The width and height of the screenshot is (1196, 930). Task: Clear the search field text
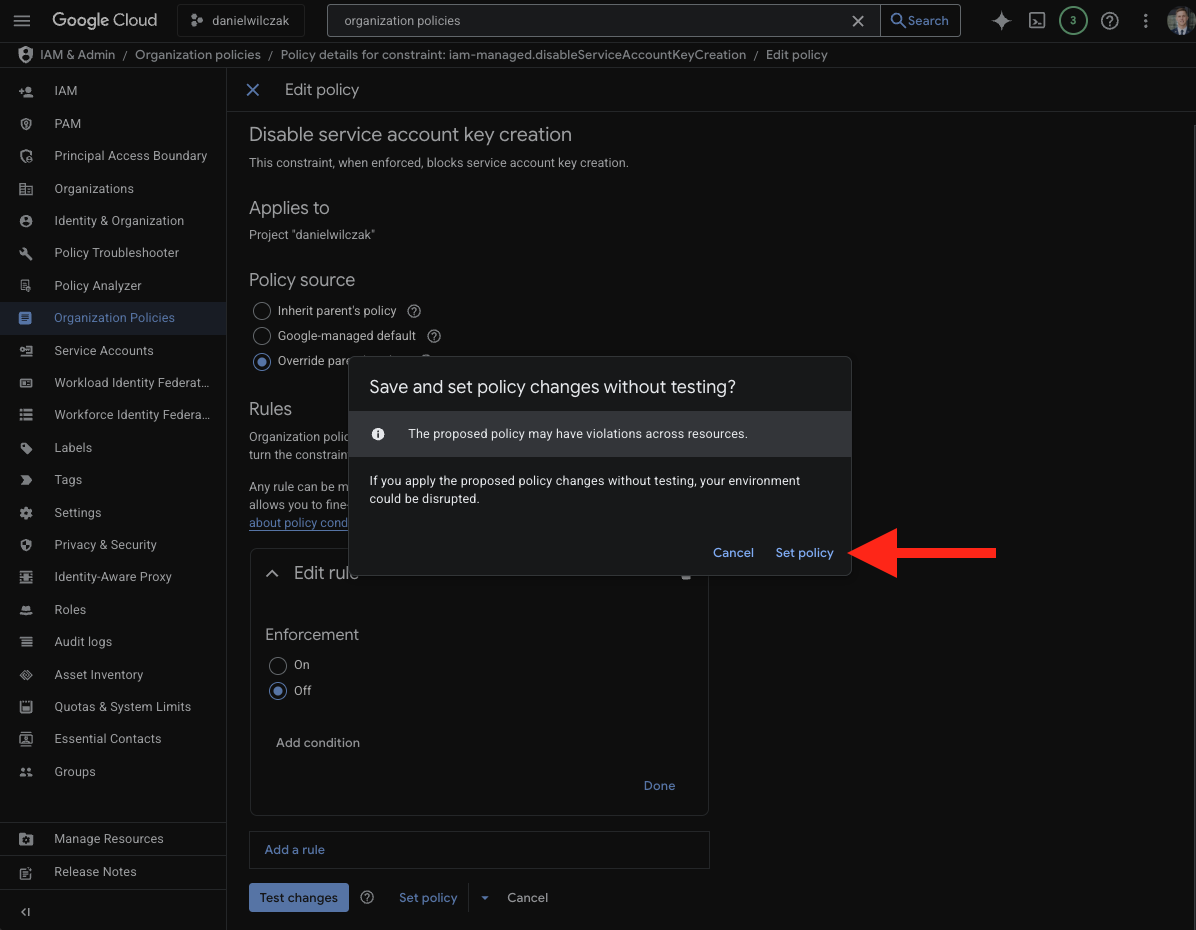pyautogui.click(x=858, y=21)
